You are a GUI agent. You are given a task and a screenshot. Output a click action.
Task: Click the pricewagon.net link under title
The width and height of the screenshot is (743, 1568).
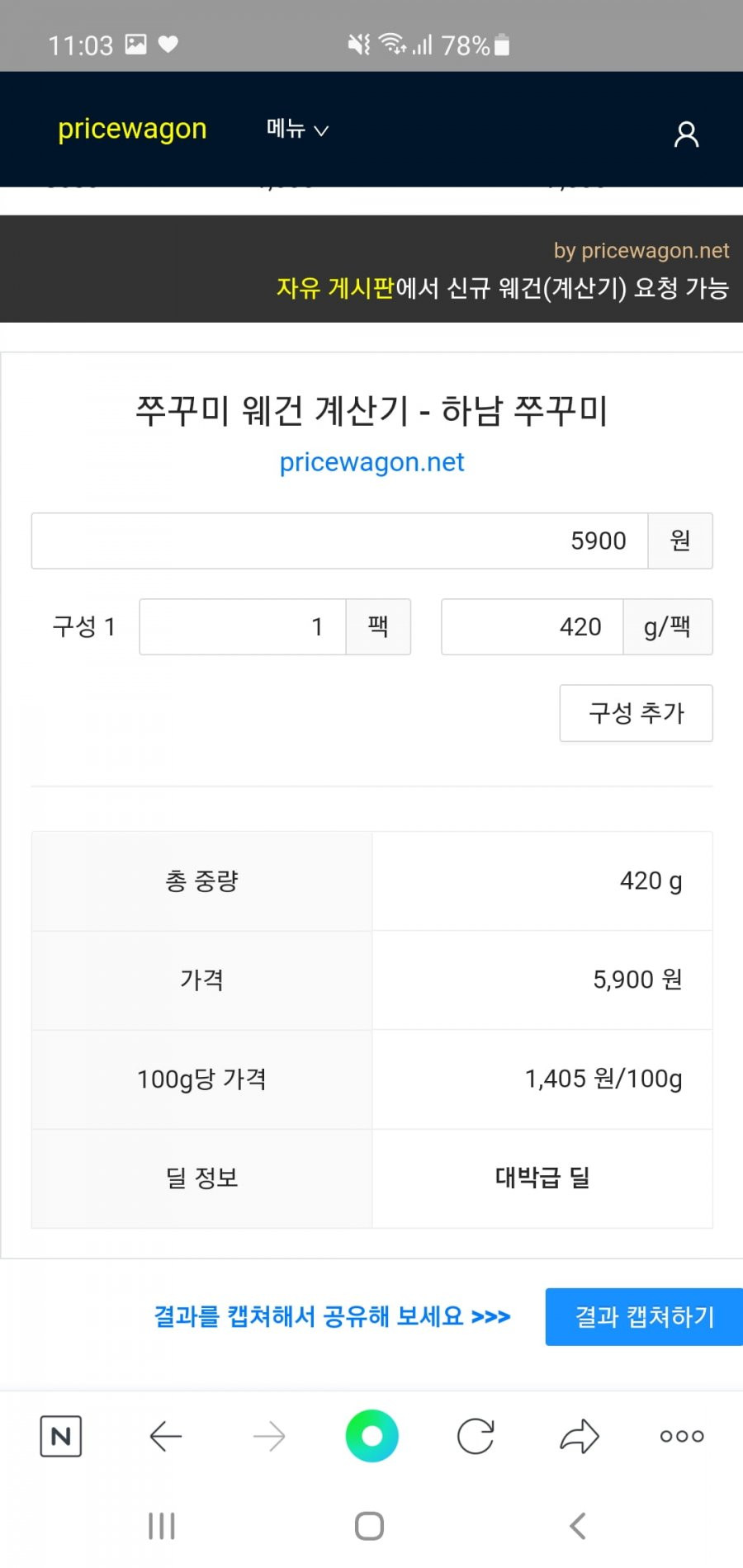click(x=371, y=462)
